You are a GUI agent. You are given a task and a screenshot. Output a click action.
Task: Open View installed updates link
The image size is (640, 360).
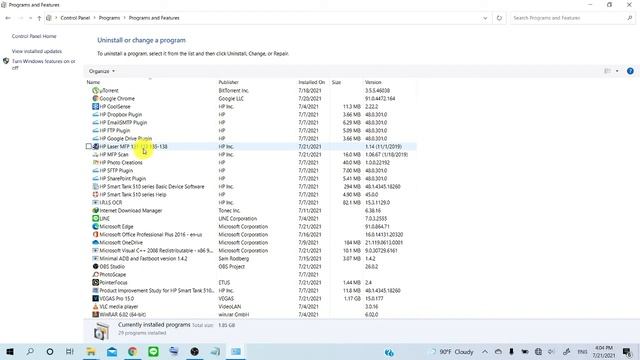click(x=37, y=51)
